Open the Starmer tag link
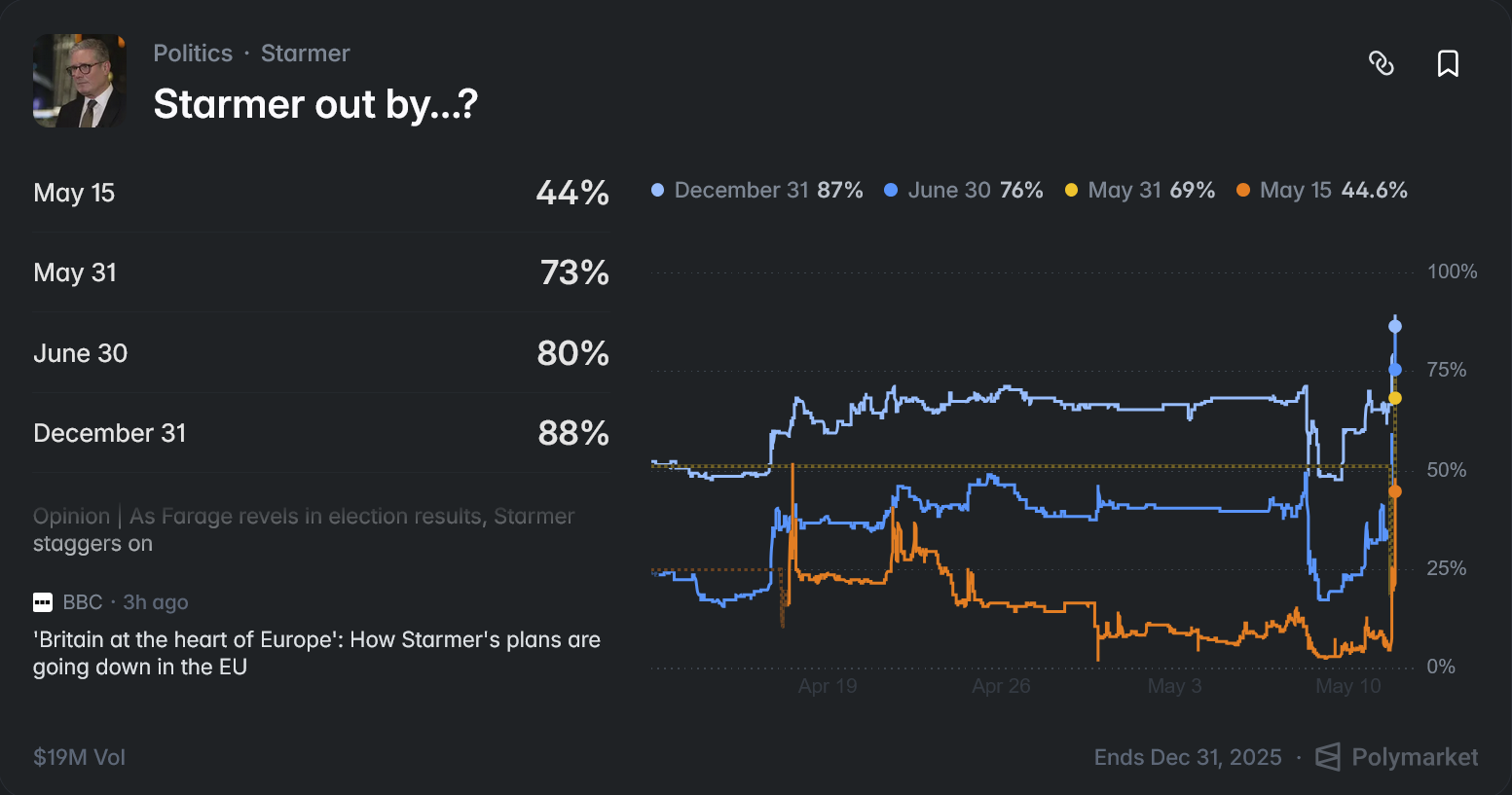 (305, 54)
